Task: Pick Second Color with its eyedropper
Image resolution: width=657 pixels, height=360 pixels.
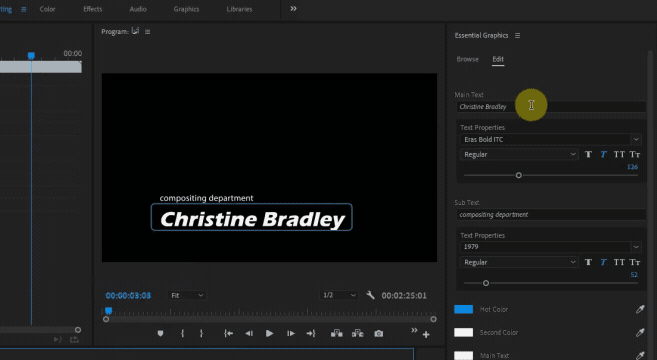Action: tap(640, 332)
